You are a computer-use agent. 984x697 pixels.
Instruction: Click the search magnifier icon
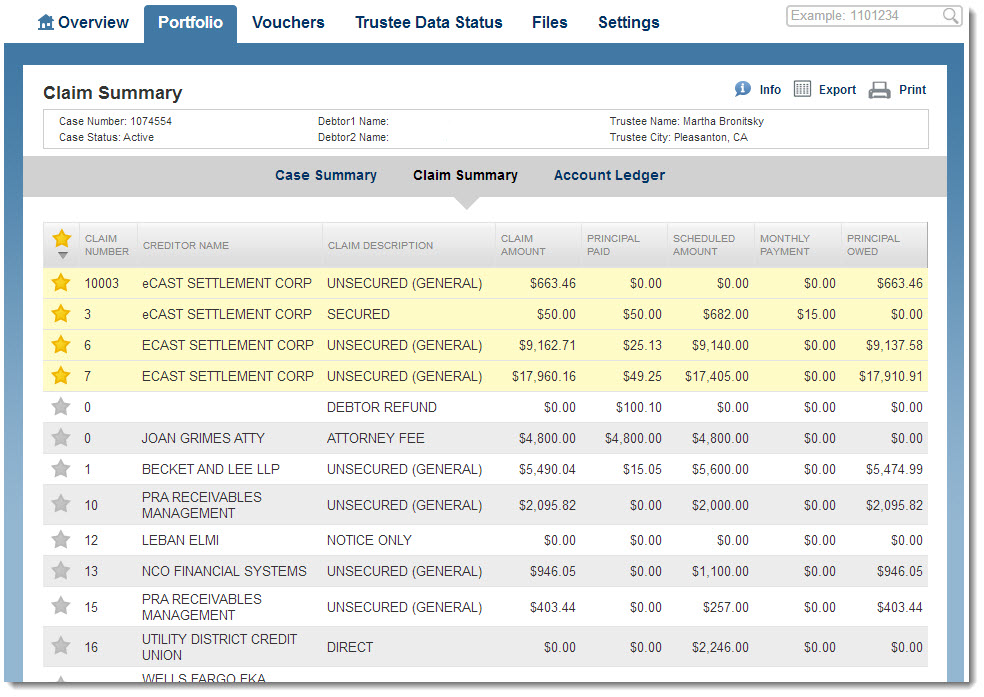[950, 16]
